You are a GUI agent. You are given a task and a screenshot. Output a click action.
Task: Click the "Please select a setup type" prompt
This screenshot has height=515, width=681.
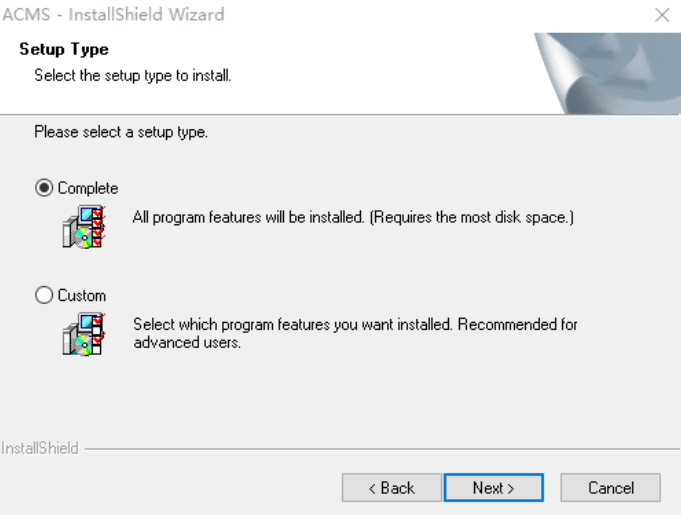click(x=121, y=132)
